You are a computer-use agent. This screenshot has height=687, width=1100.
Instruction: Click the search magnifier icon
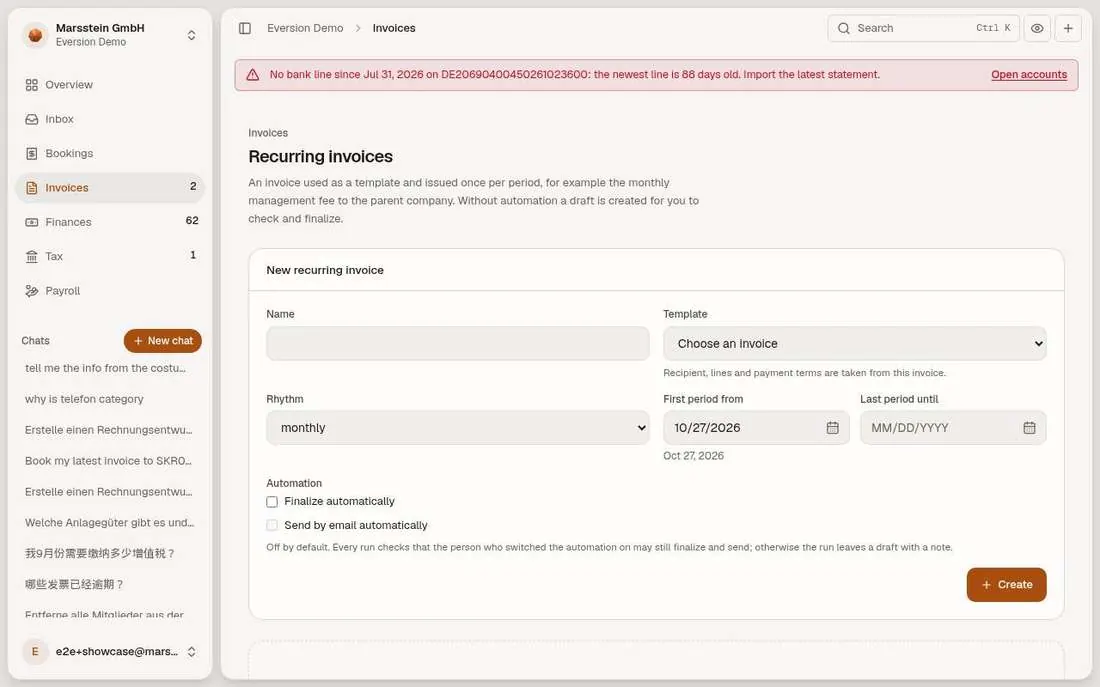coord(844,28)
